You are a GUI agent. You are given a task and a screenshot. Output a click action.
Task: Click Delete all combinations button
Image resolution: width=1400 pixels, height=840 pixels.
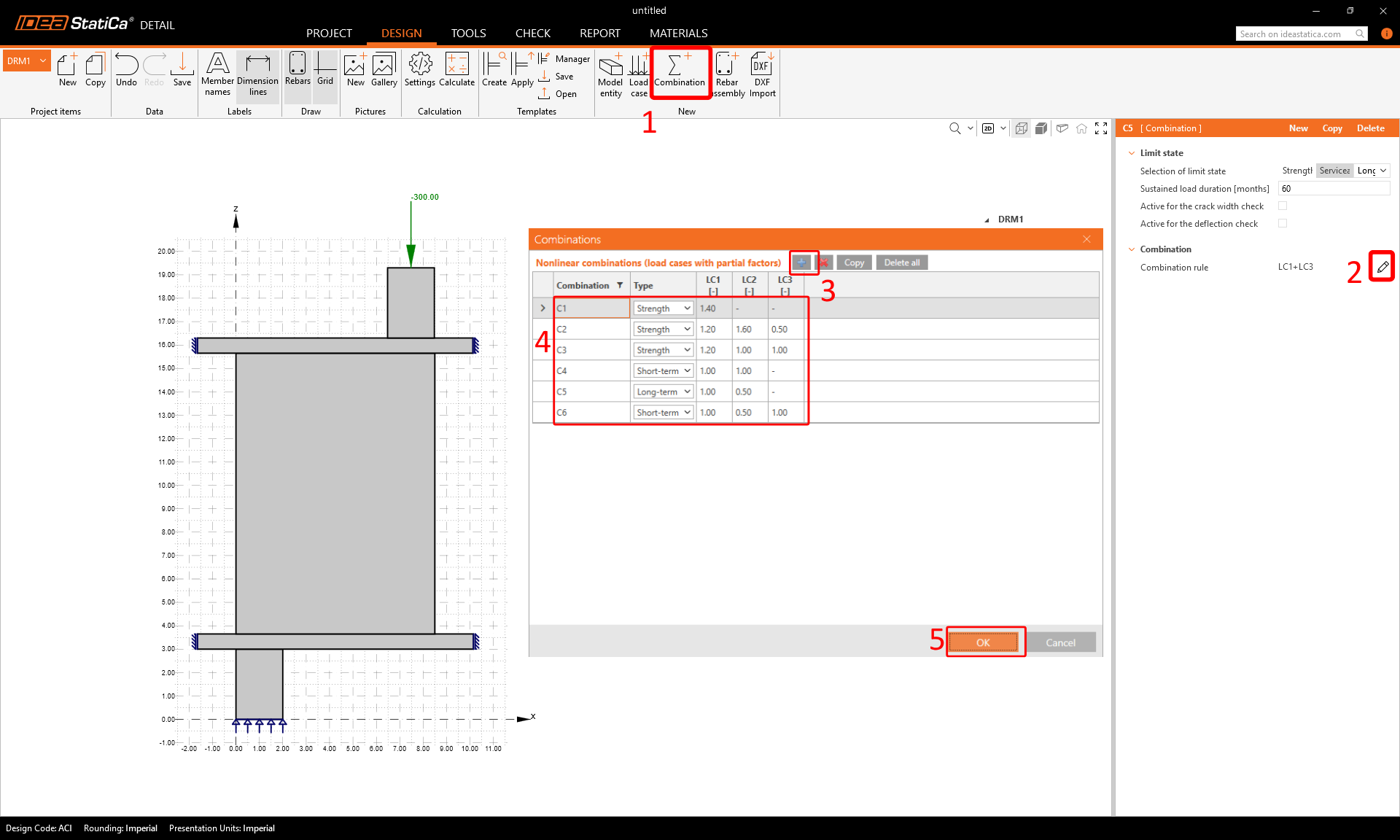pyautogui.click(x=901, y=262)
